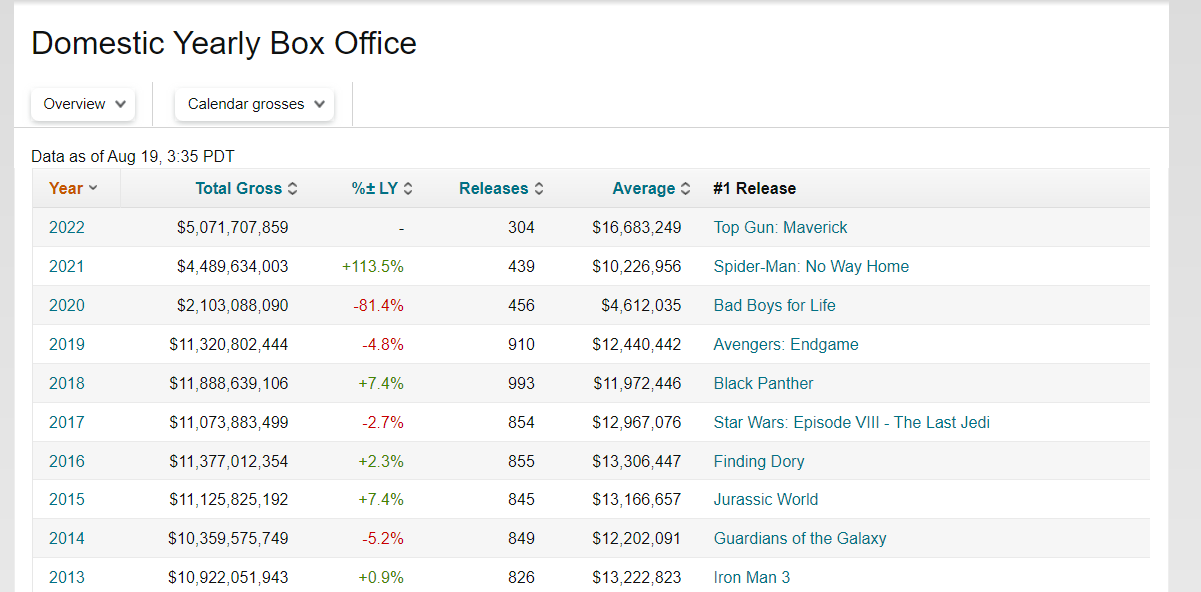
Task: Click the $11,888,639,106 total gross cell
Action: click(229, 383)
